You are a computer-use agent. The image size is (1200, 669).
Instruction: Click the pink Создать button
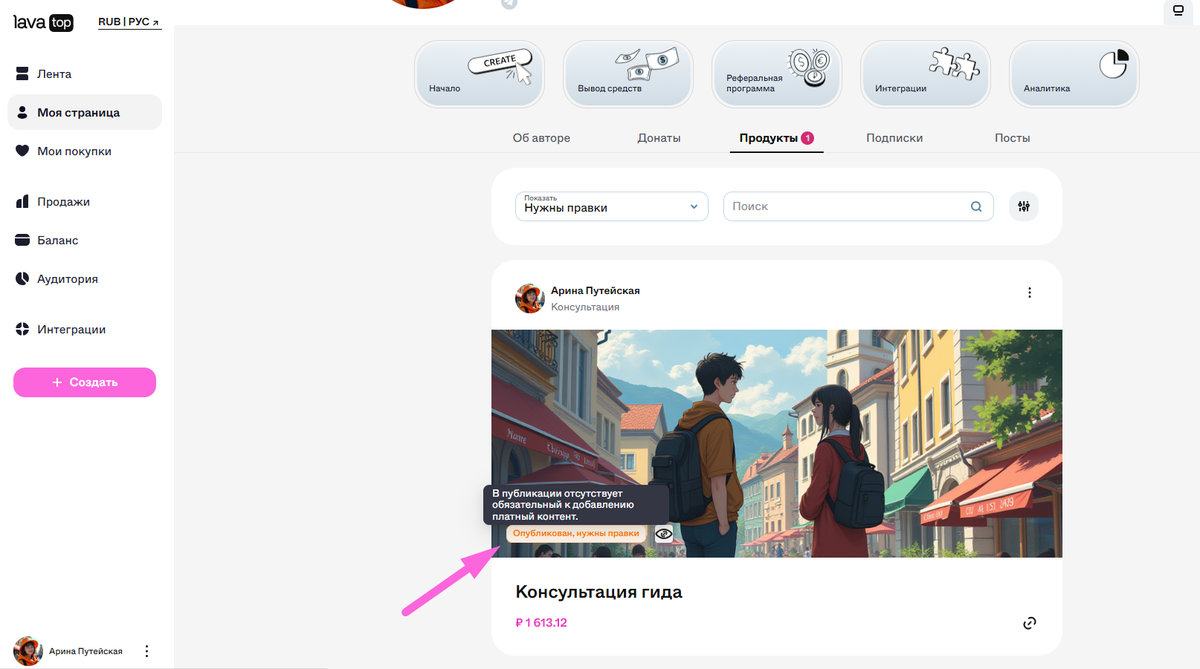point(84,382)
